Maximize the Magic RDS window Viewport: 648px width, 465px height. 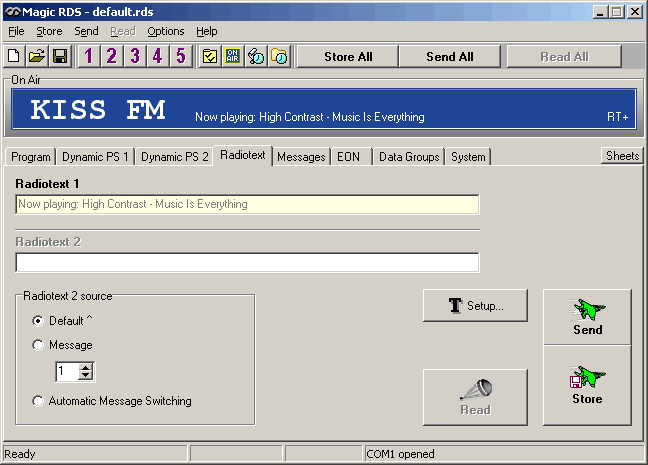(x=616, y=12)
